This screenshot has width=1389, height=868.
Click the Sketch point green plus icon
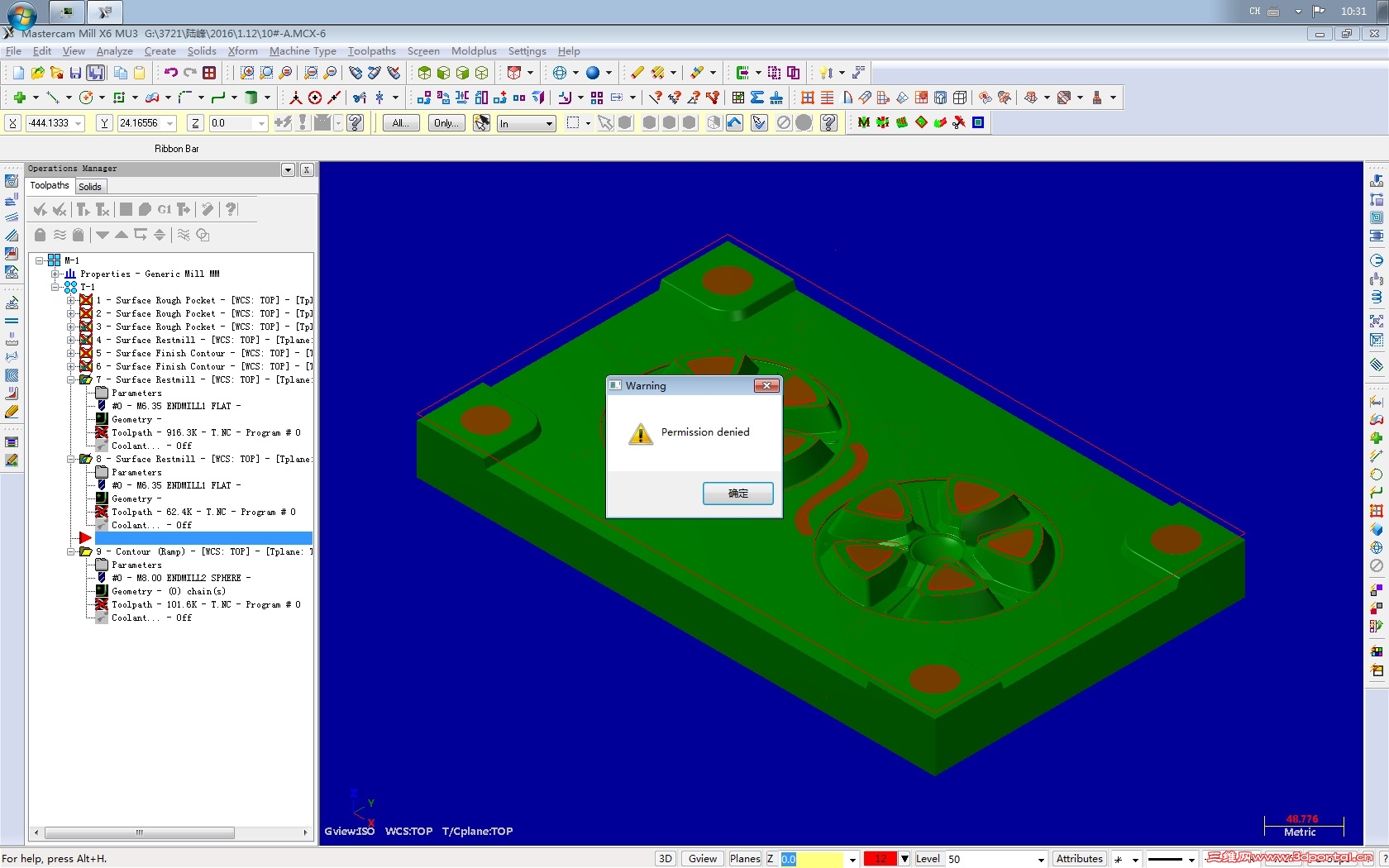(20, 98)
